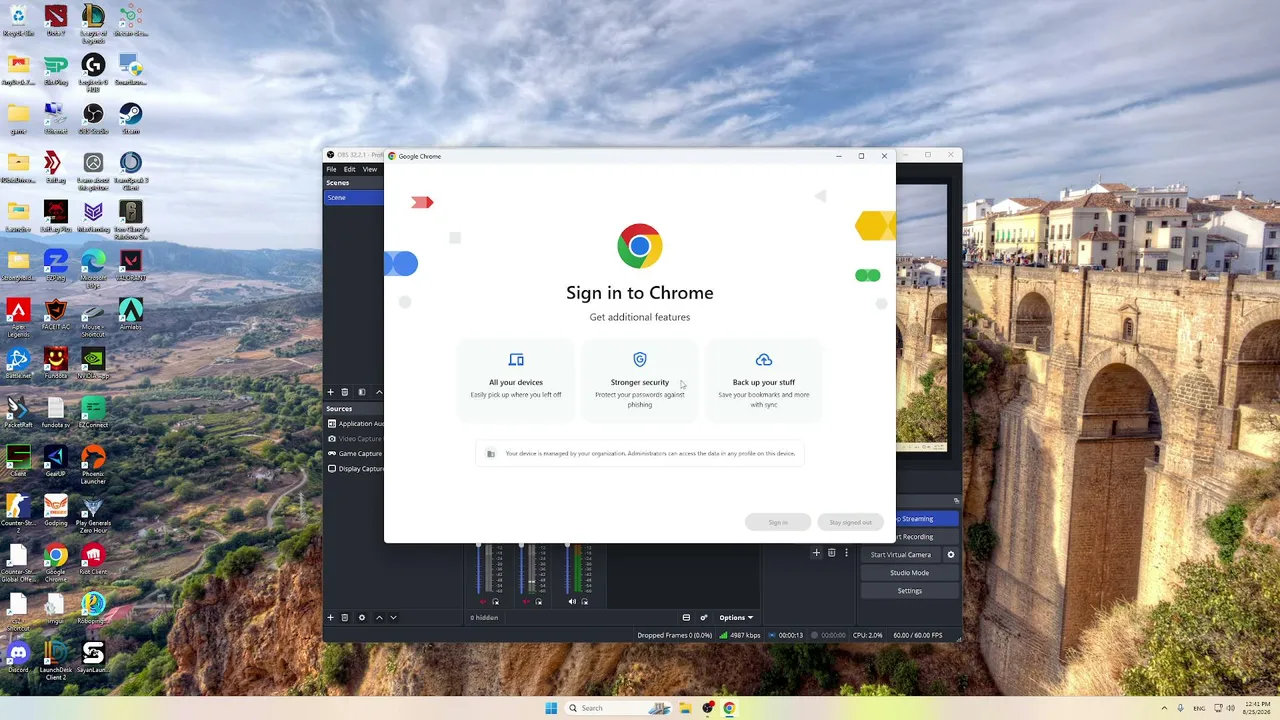This screenshot has height=720, width=1280.
Task: Click the 'Dropped Frames 0 (0.0%)' status
Action: point(675,635)
